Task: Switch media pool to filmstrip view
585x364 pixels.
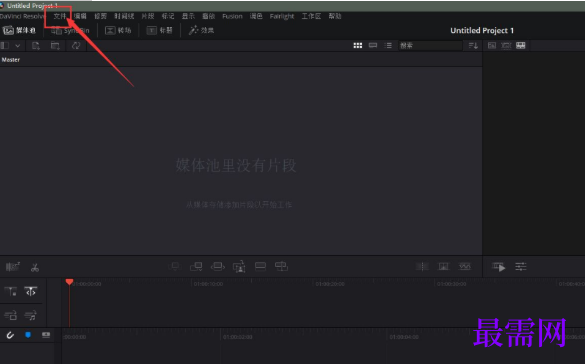Action: [x=373, y=46]
